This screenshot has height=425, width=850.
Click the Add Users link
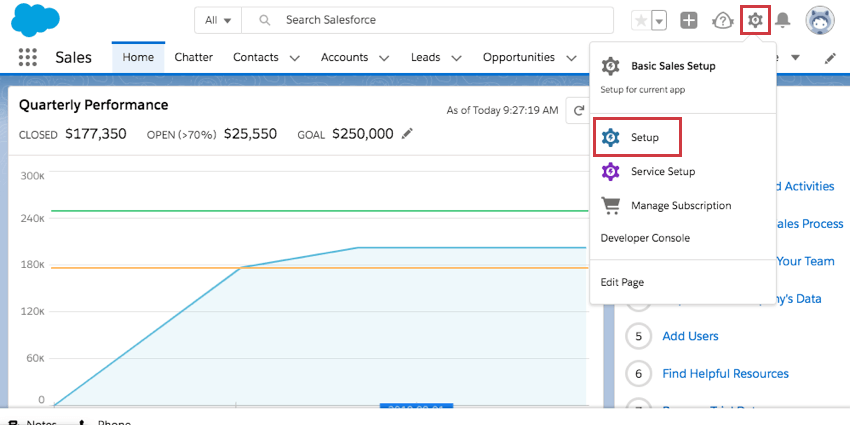point(690,336)
